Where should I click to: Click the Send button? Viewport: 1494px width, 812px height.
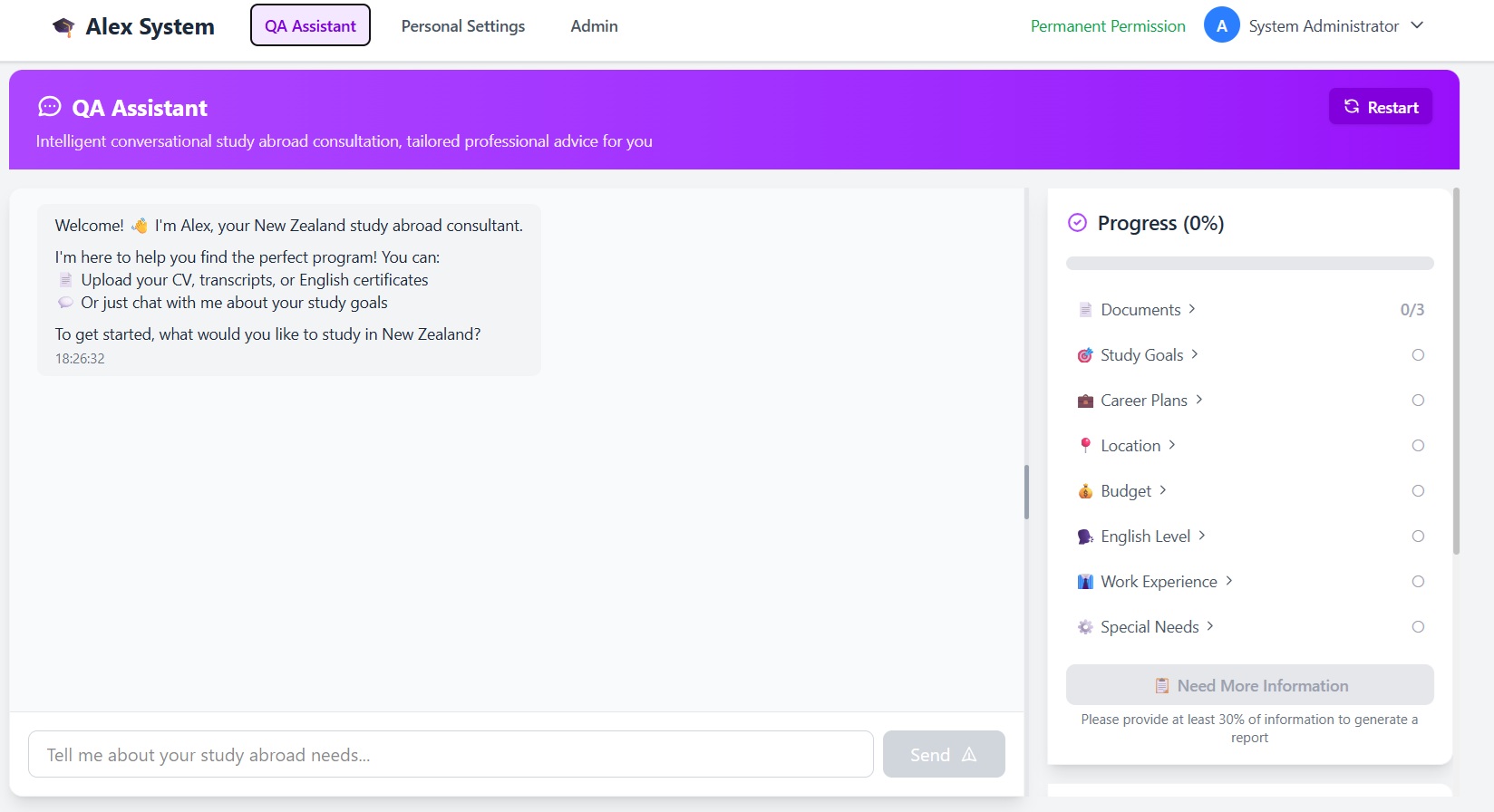[x=944, y=754]
